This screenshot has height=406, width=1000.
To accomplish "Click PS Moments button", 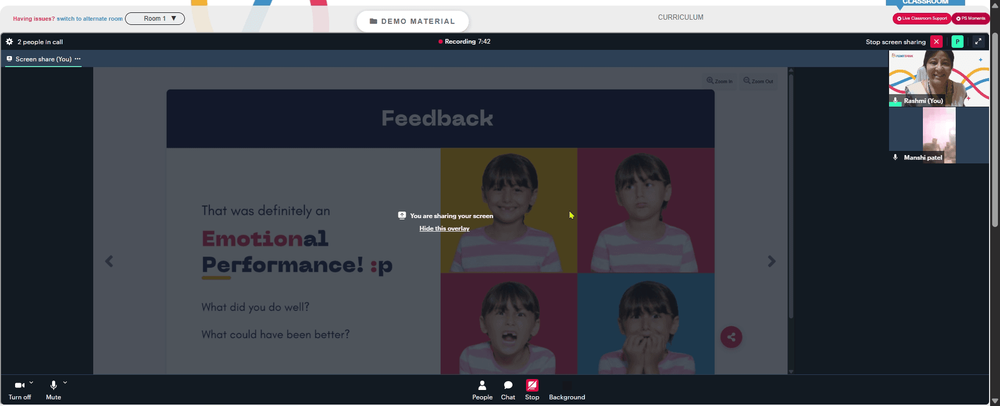I will (971, 18).
